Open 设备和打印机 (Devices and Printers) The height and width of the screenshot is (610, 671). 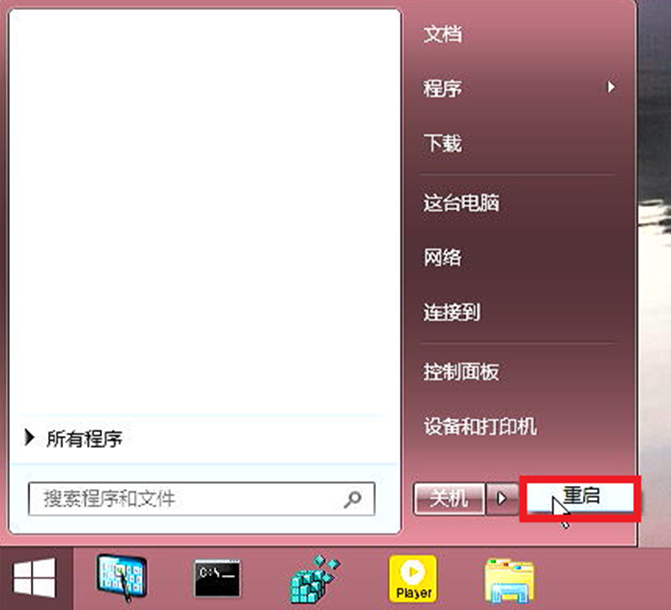point(480,427)
